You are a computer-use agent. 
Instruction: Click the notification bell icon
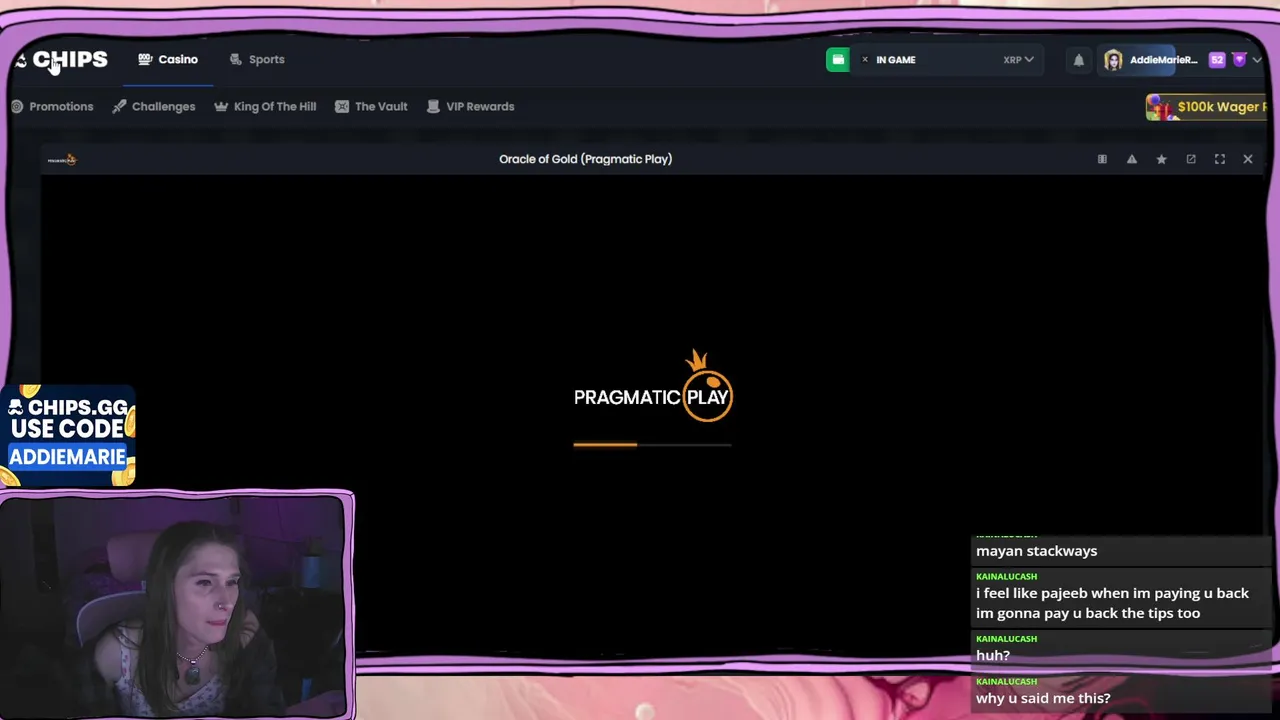[1079, 60]
